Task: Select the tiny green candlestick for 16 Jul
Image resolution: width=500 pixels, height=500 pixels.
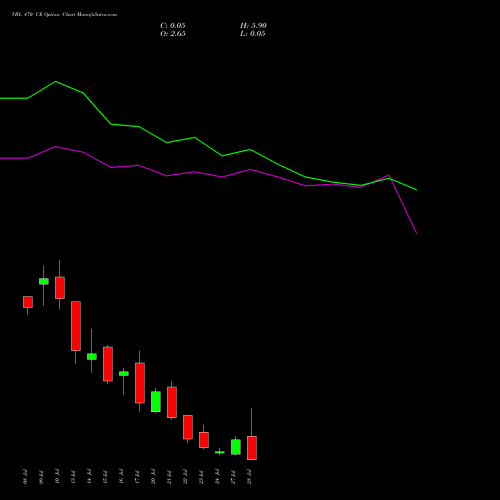Action: click(124, 374)
